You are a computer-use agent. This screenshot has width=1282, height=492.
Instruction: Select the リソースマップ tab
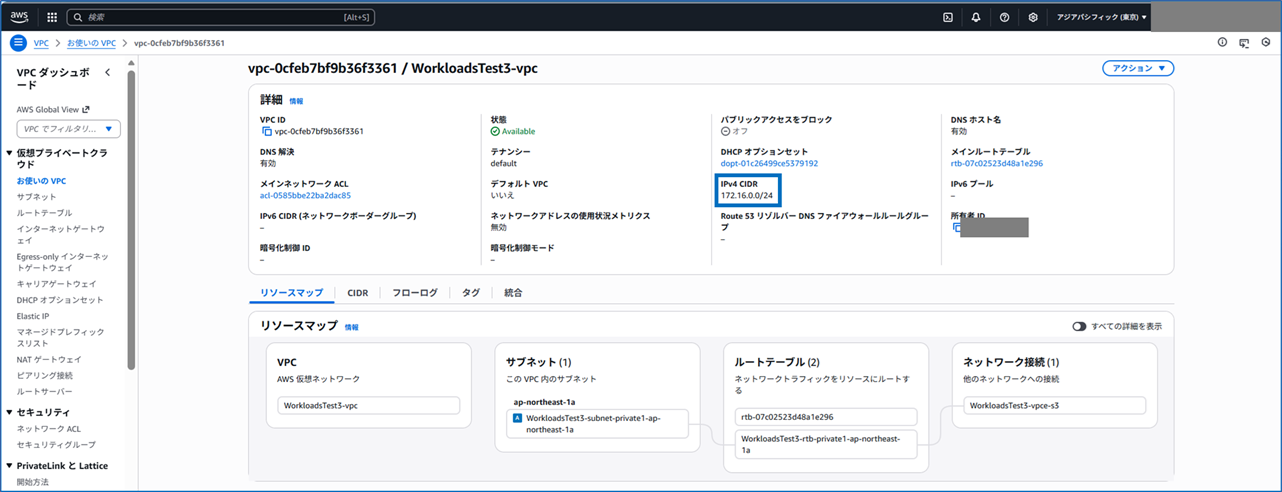click(x=291, y=293)
